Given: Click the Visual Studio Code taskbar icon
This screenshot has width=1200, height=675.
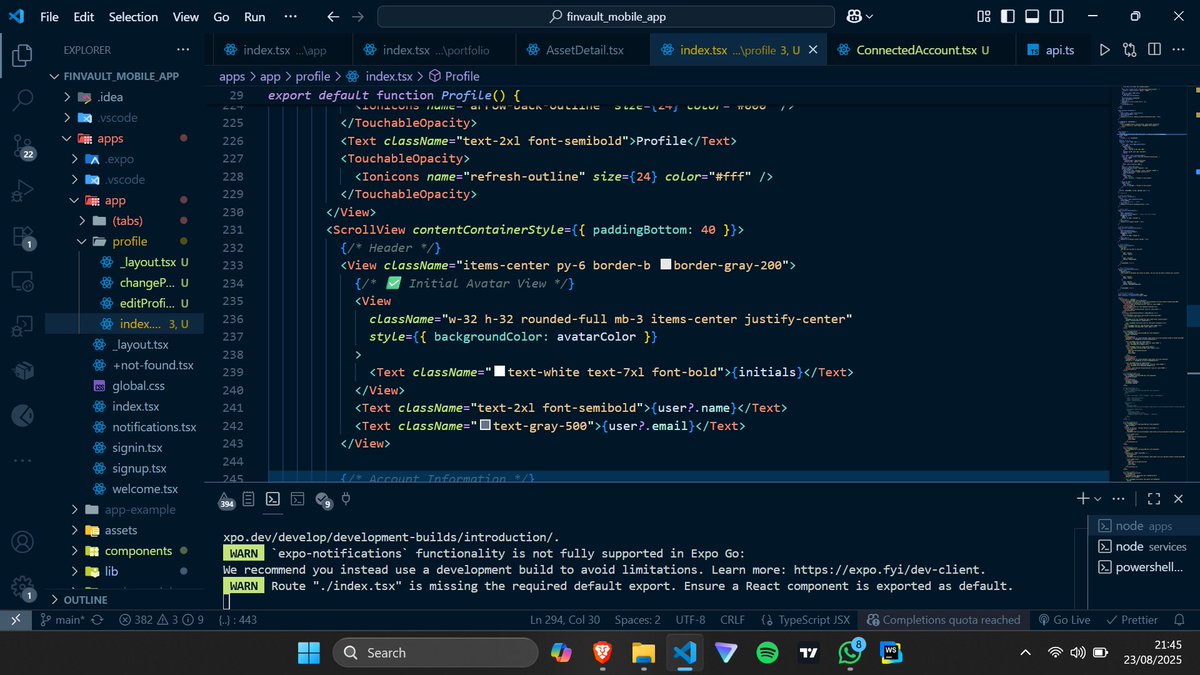Looking at the screenshot, I should pyautogui.click(x=685, y=652).
